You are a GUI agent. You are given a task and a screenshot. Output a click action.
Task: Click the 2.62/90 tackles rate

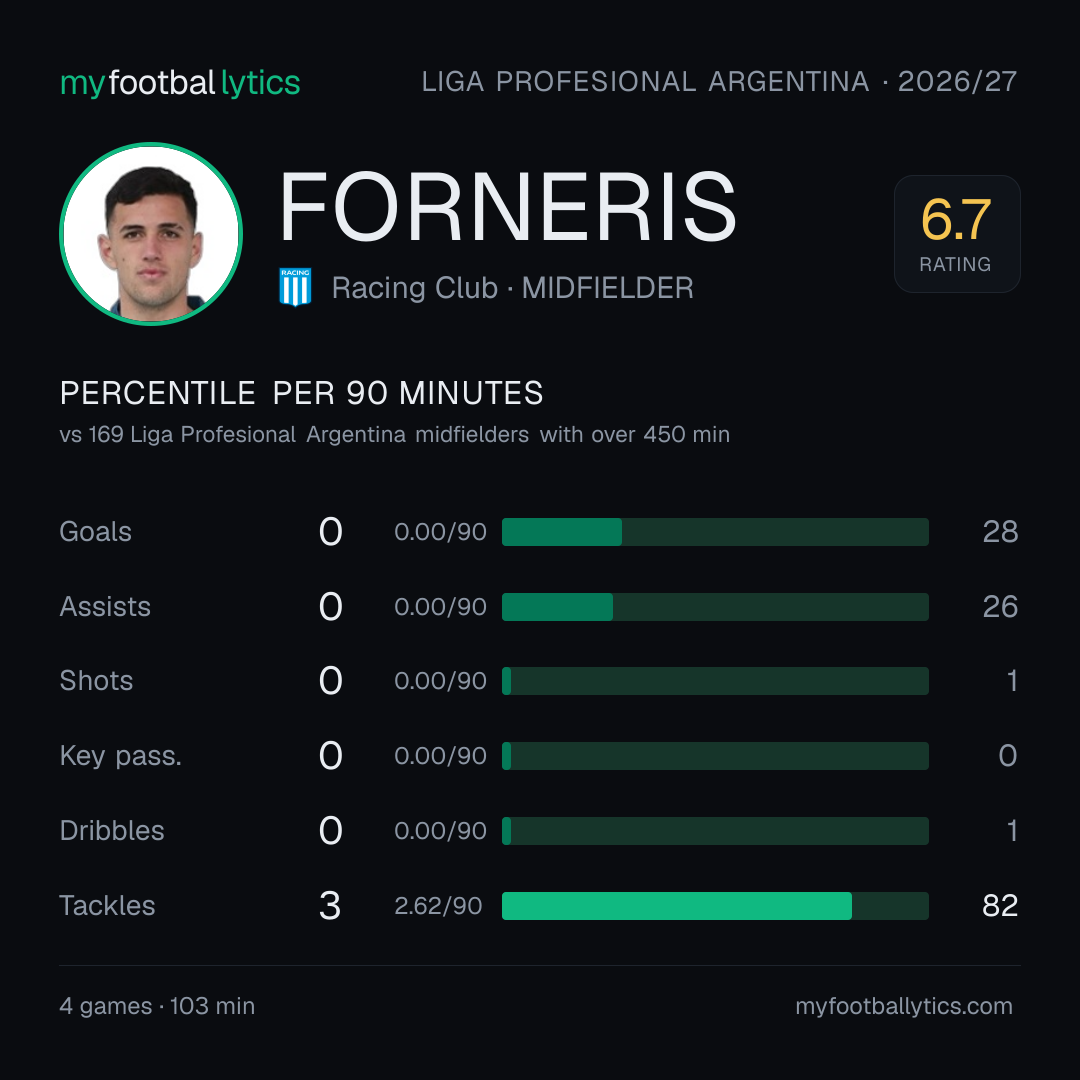point(438,906)
